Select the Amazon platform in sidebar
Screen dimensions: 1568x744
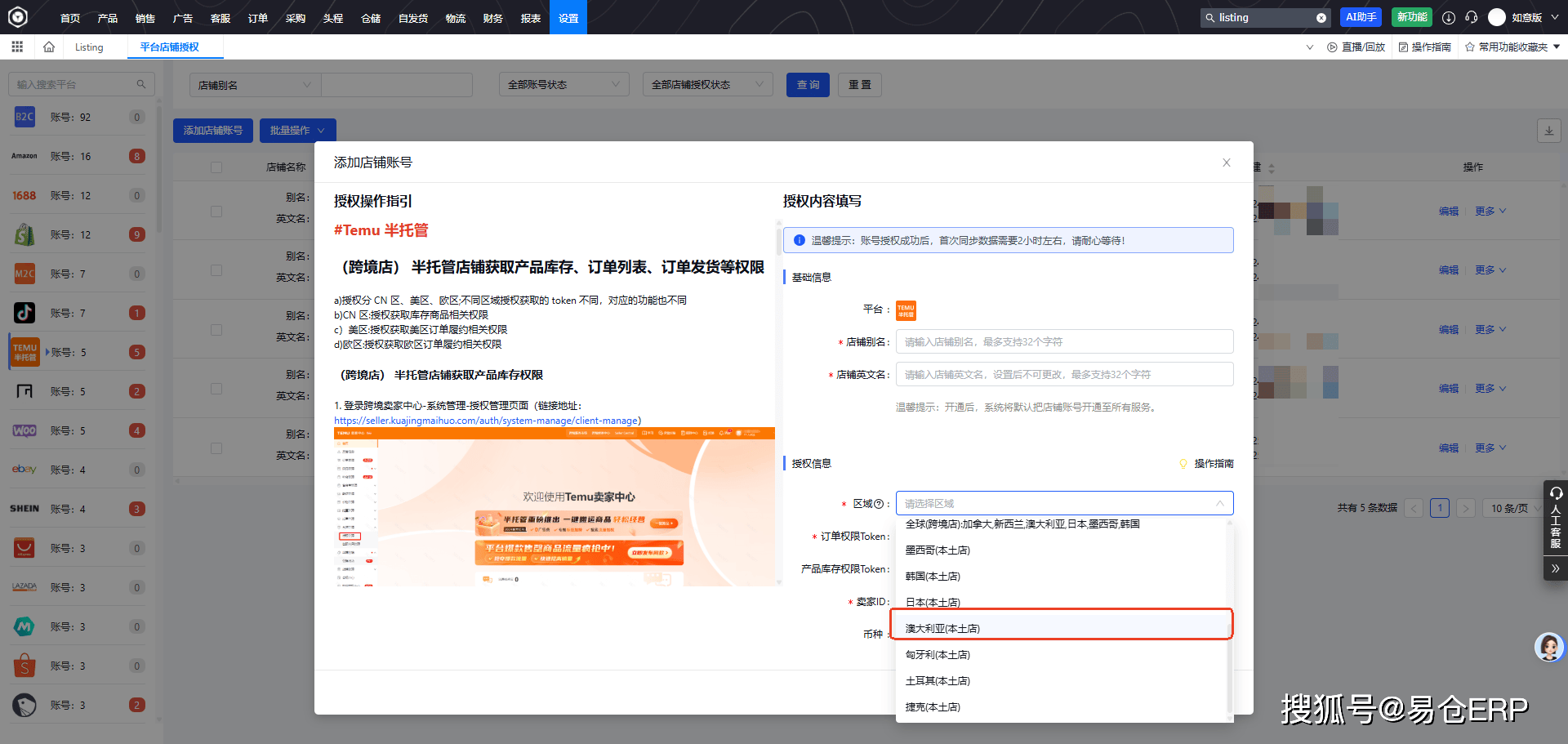pos(24,156)
